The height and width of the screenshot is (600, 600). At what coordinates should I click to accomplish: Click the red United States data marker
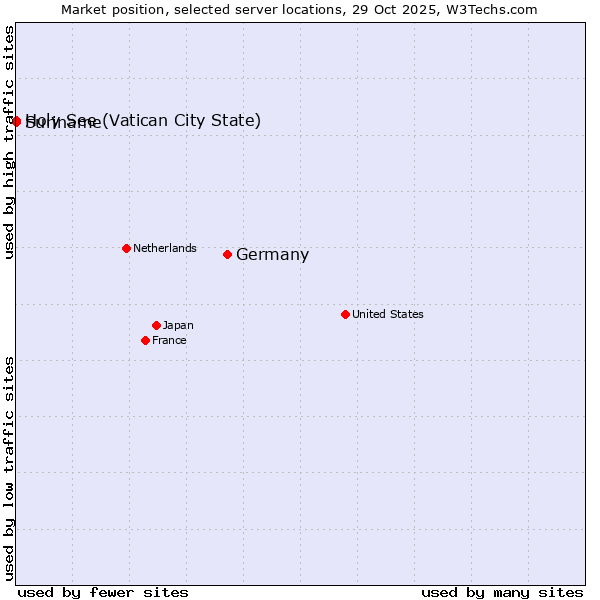tap(345, 314)
